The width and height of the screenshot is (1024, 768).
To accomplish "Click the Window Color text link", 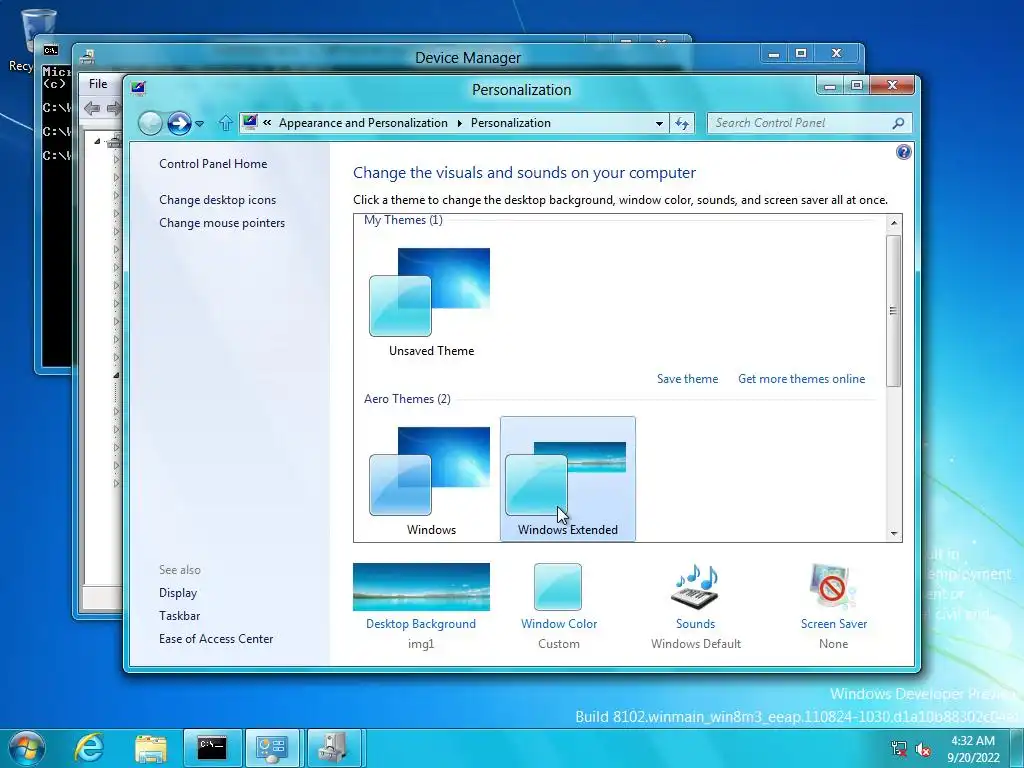I will (x=559, y=624).
